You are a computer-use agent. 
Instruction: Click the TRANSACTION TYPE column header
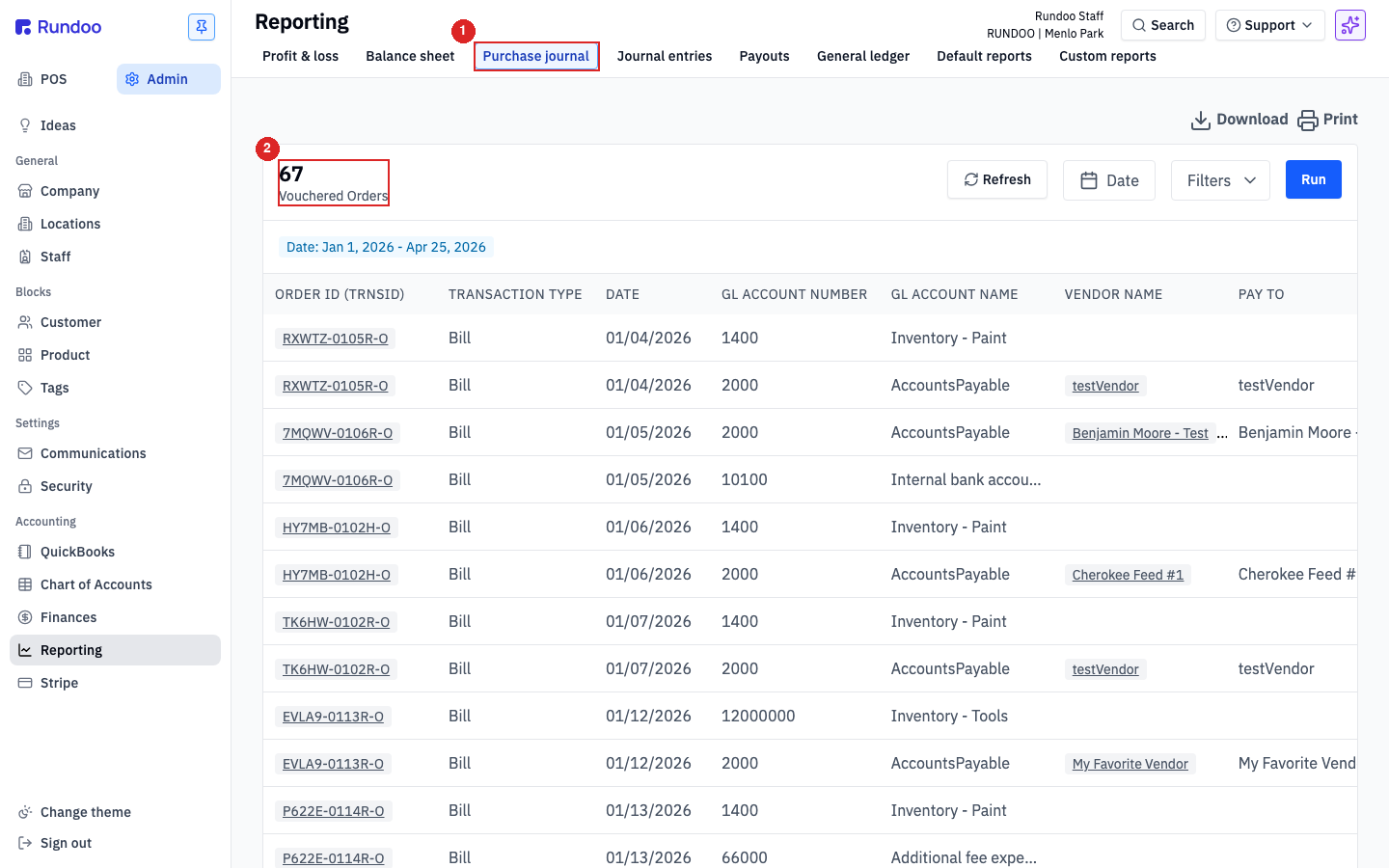coord(515,294)
